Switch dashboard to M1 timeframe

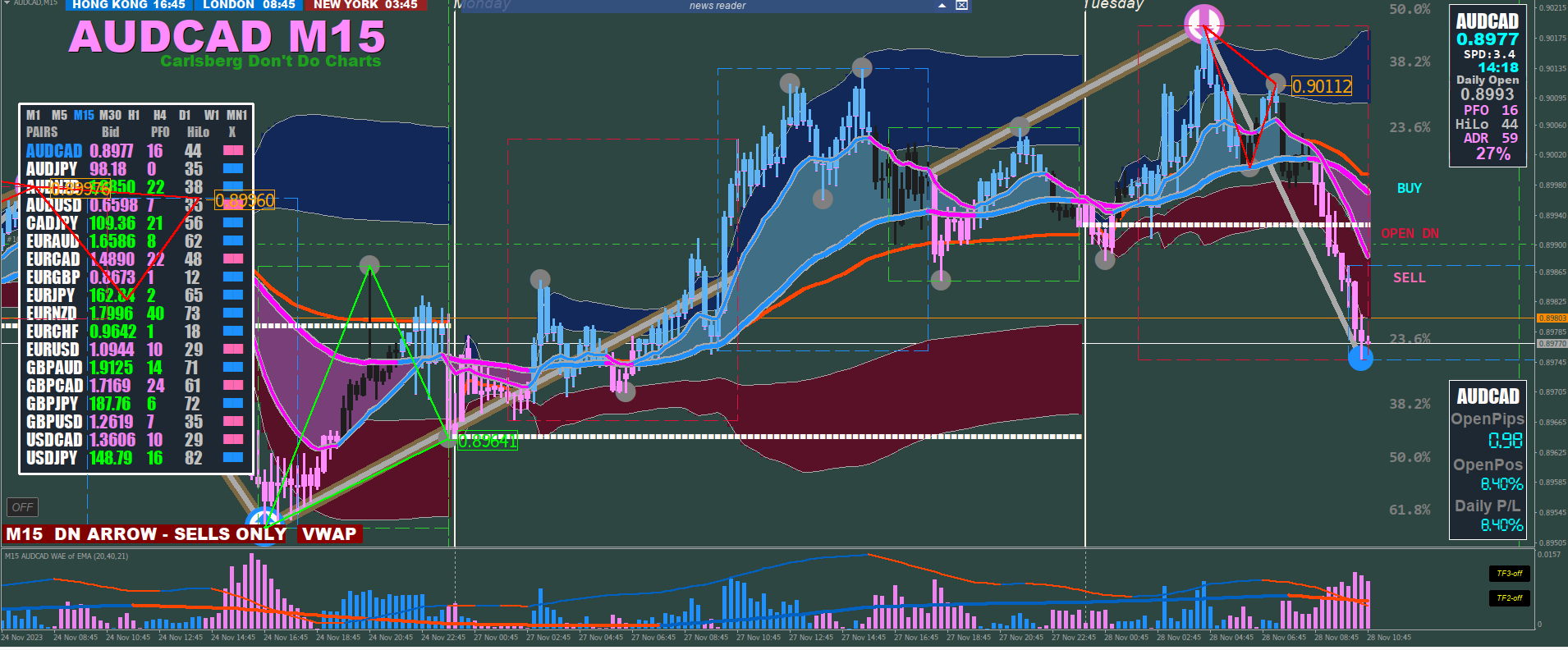[33, 115]
